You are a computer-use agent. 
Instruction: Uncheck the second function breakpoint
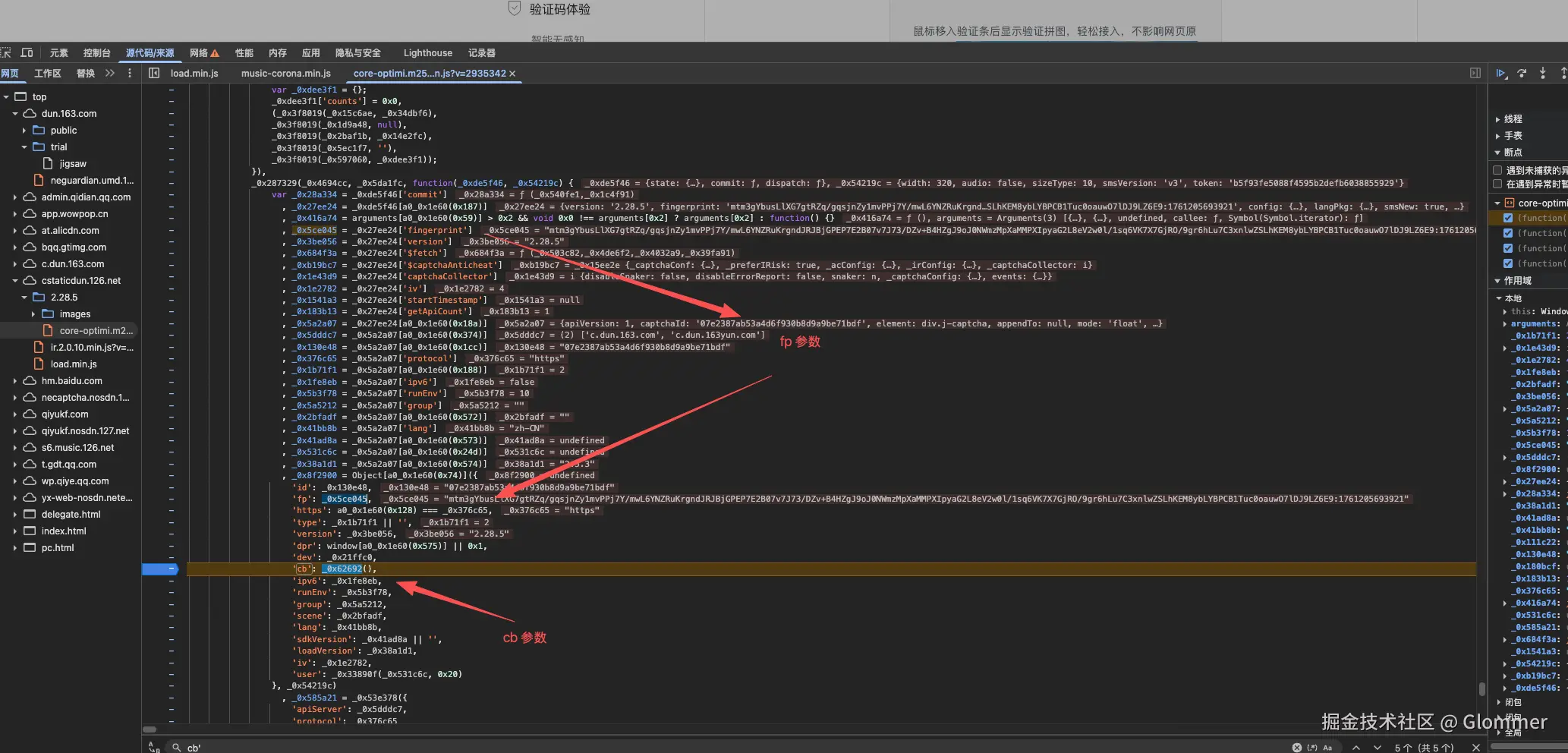click(x=1508, y=233)
